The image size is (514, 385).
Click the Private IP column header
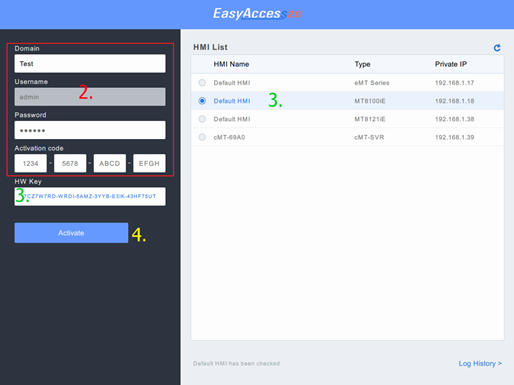451,64
